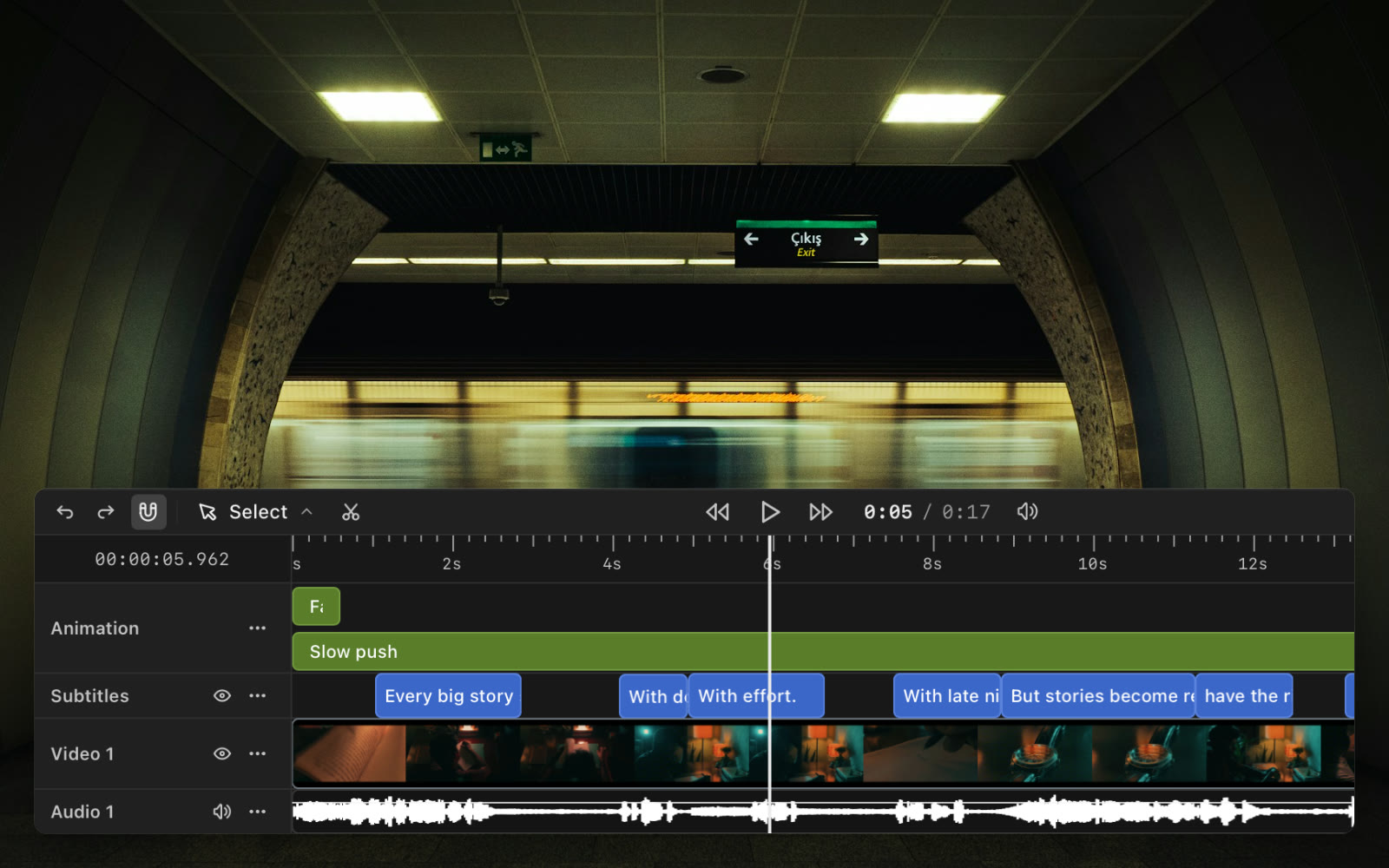Image resolution: width=1389 pixels, height=868 pixels.
Task: Open the Animation track options menu
Action: pos(257,628)
